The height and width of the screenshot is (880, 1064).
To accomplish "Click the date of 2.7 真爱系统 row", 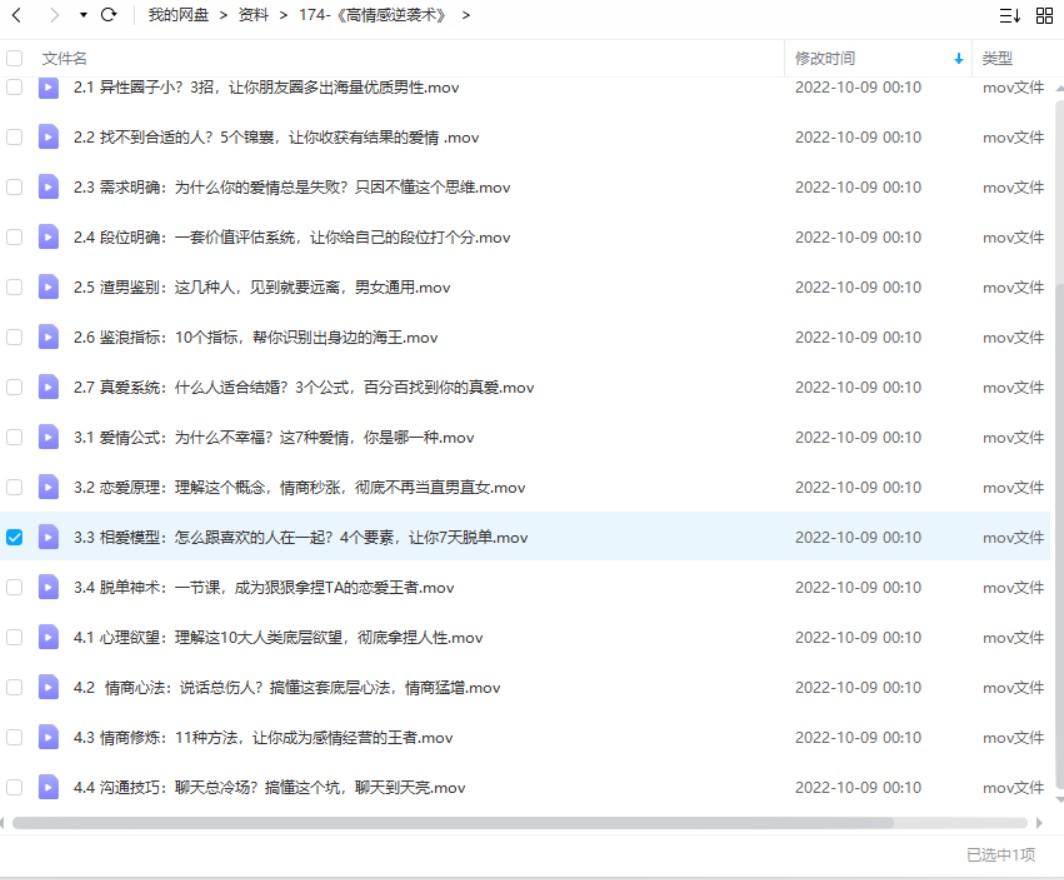I will coord(858,387).
